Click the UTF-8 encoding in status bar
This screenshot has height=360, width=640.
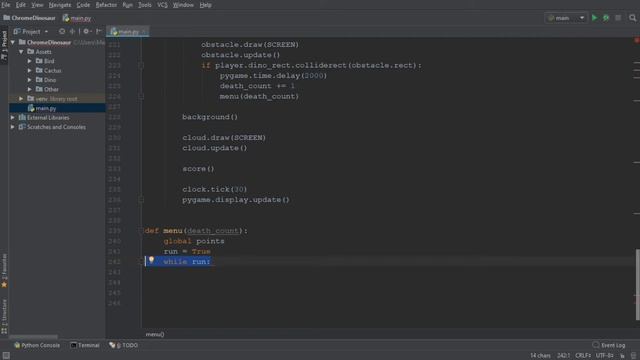pyautogui.click(x=604, y=356)
